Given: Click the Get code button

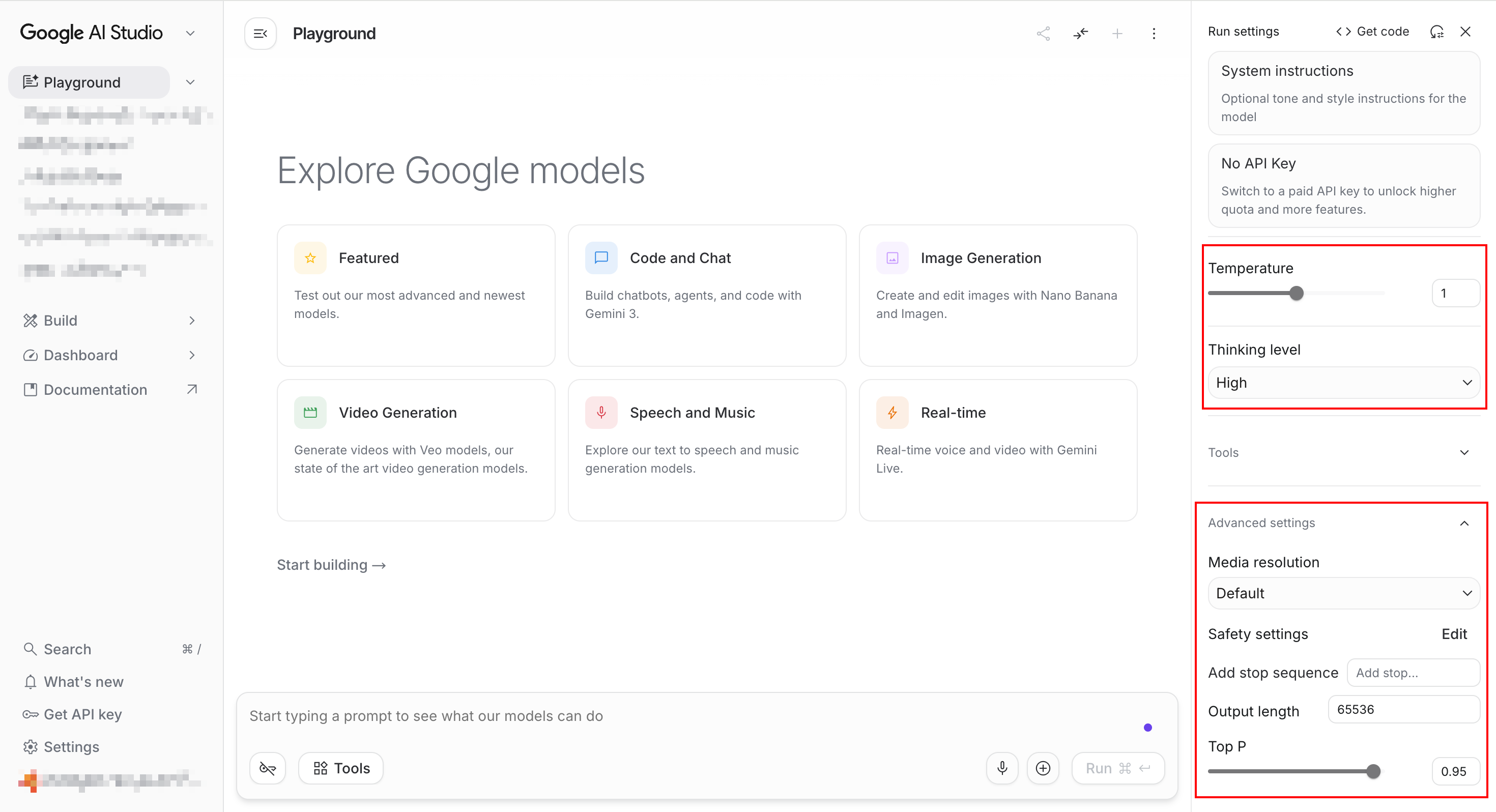Looking at the screenshot, I should tap(1372, 32).
